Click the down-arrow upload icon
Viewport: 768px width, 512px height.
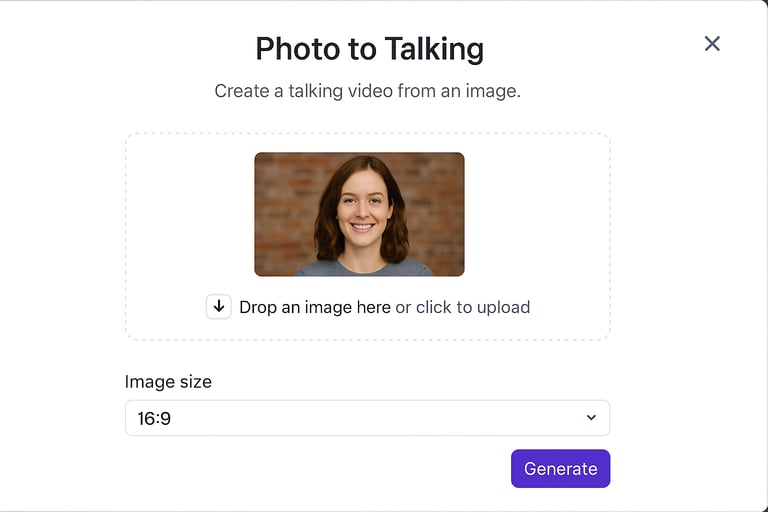click(x=218, y=307)
